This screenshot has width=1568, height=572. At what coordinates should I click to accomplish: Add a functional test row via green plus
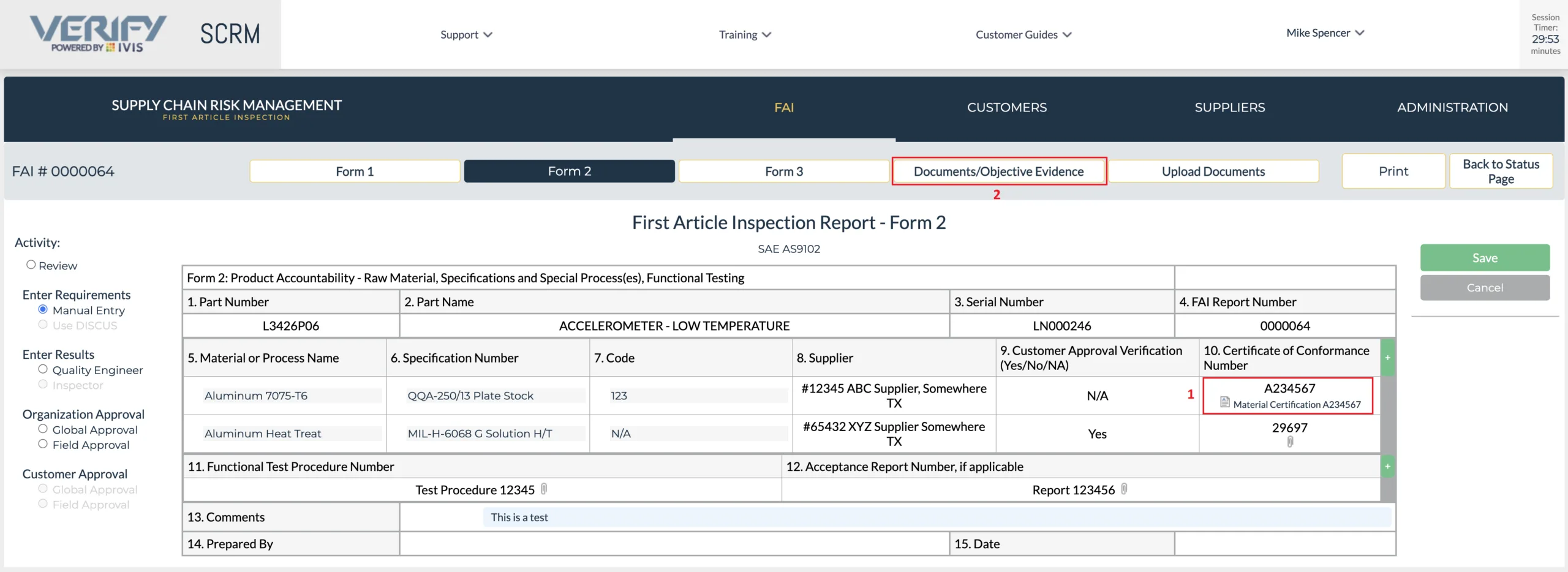pos(1387,467)
